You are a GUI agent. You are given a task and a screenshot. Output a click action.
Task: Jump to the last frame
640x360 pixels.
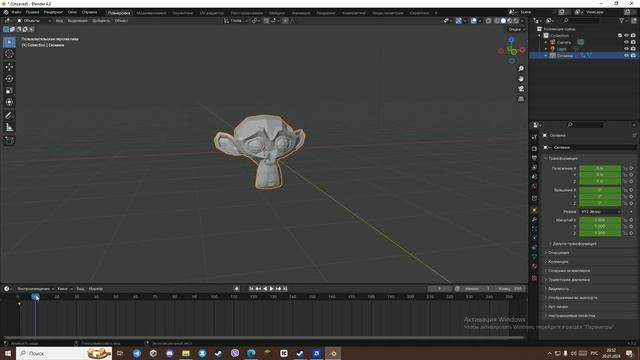285,289
